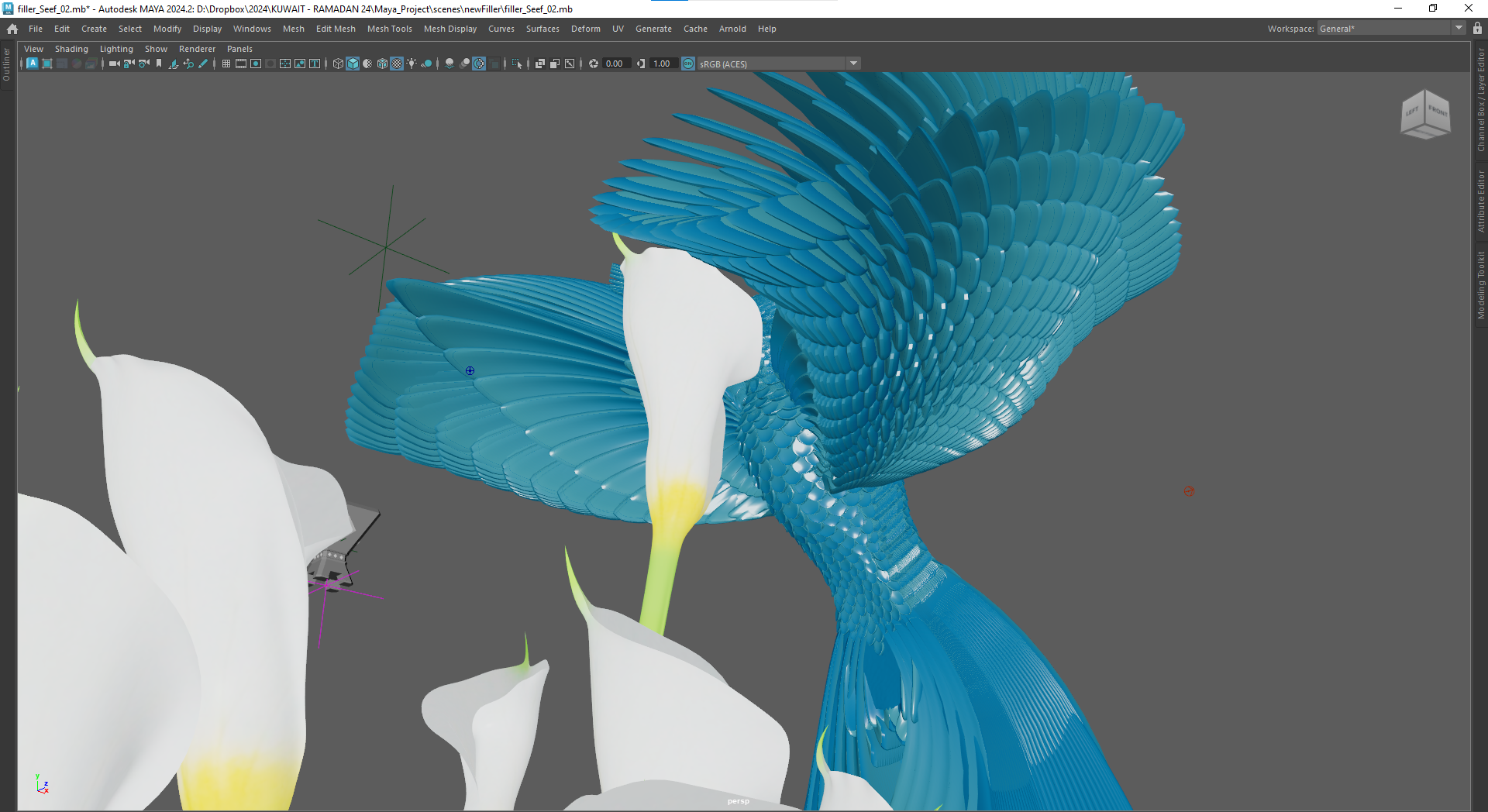Open the Modeling Toolkit side tab

pos(1480,285)
